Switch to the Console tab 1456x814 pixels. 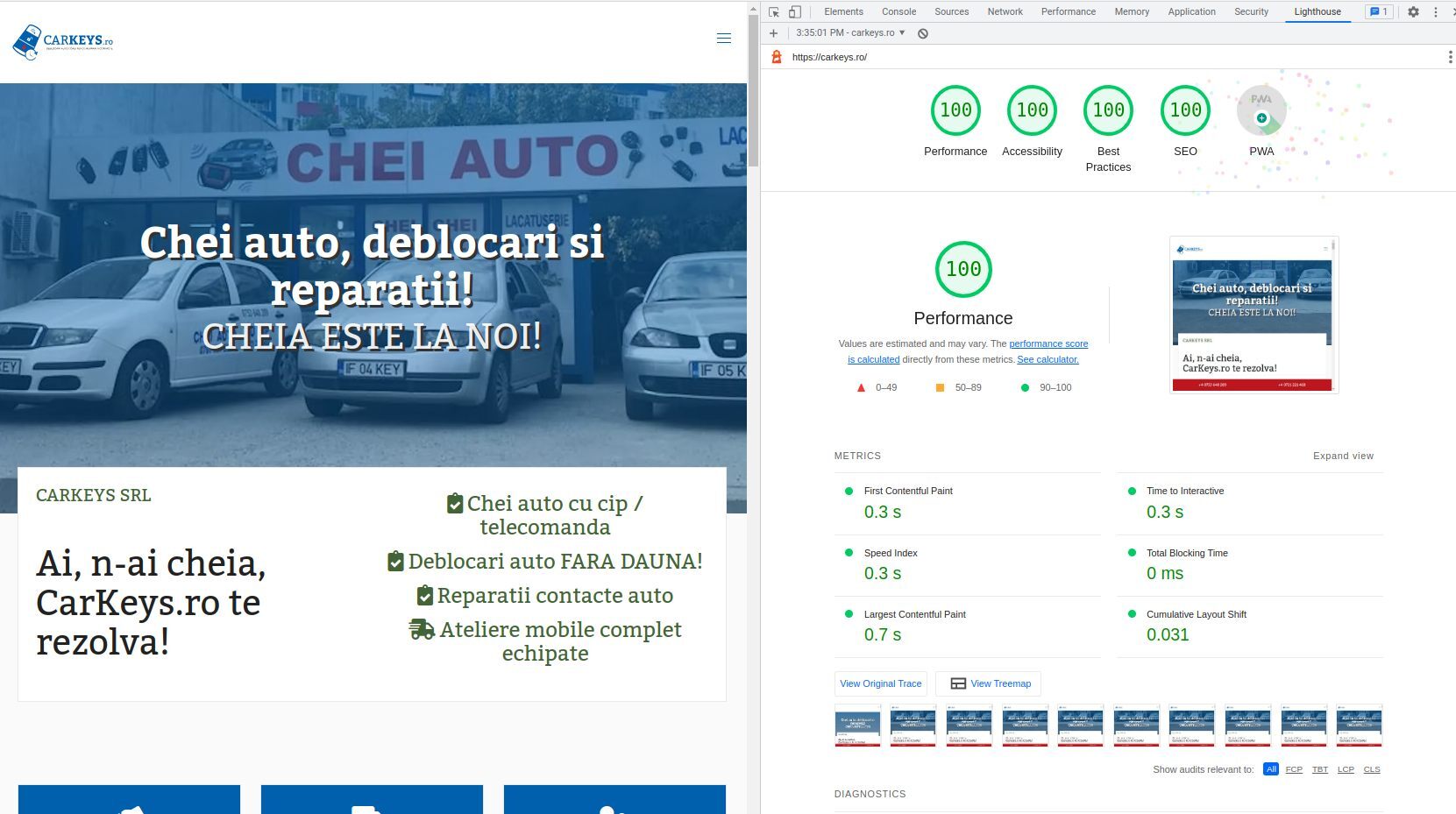tap(898, 12)
